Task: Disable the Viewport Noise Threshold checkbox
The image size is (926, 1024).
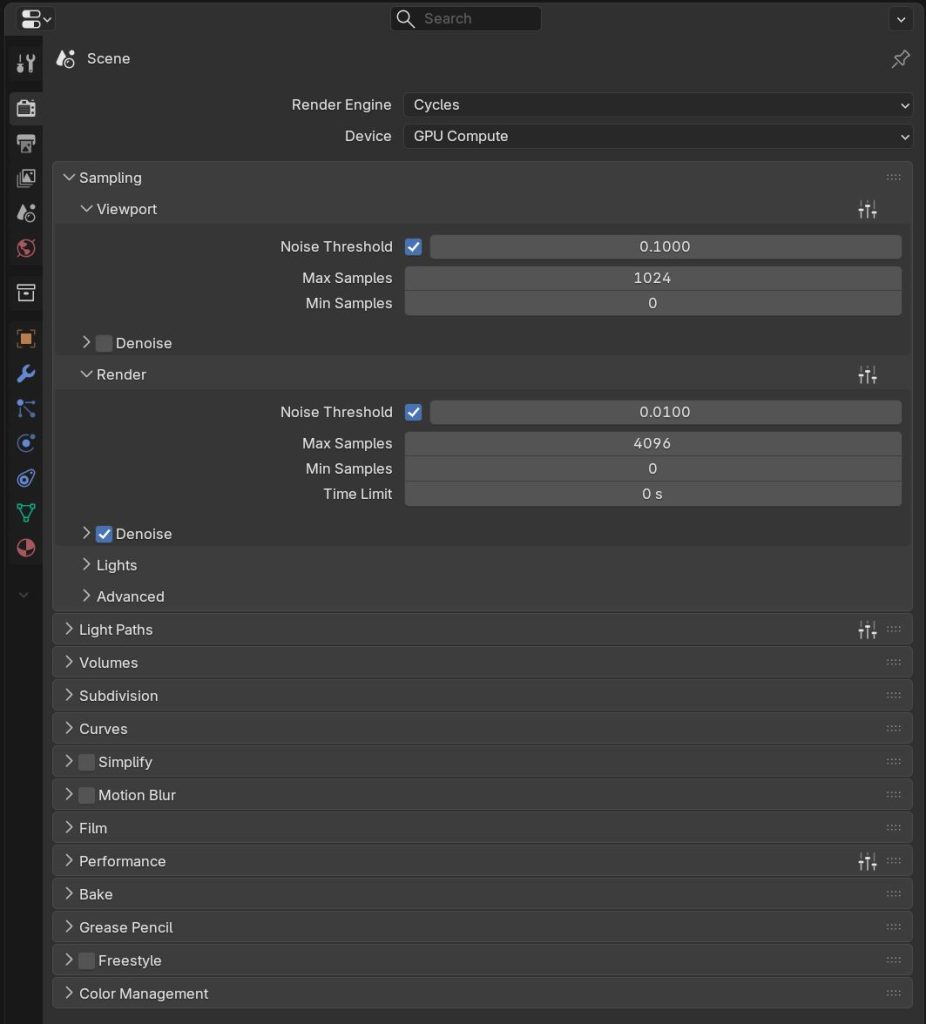Action: [413, 247]
